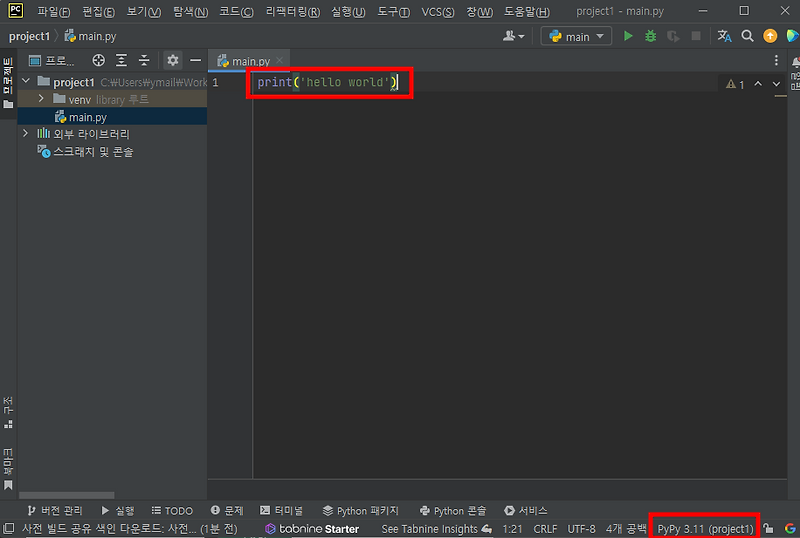Open the TODO tool window

tap(172, 510)
